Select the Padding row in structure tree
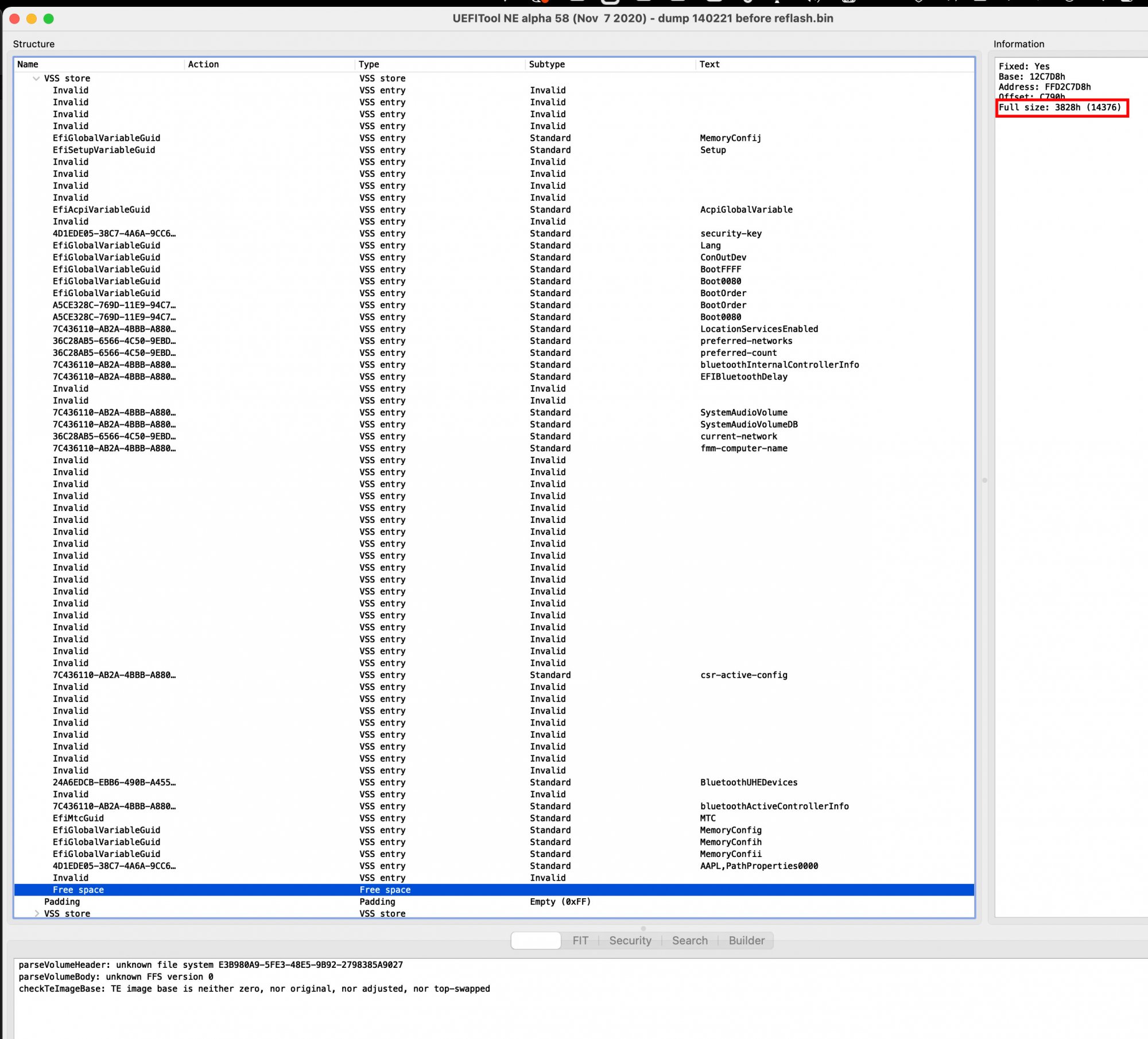The height and width of the screenshot is (1039, 1148). (62, 902)
